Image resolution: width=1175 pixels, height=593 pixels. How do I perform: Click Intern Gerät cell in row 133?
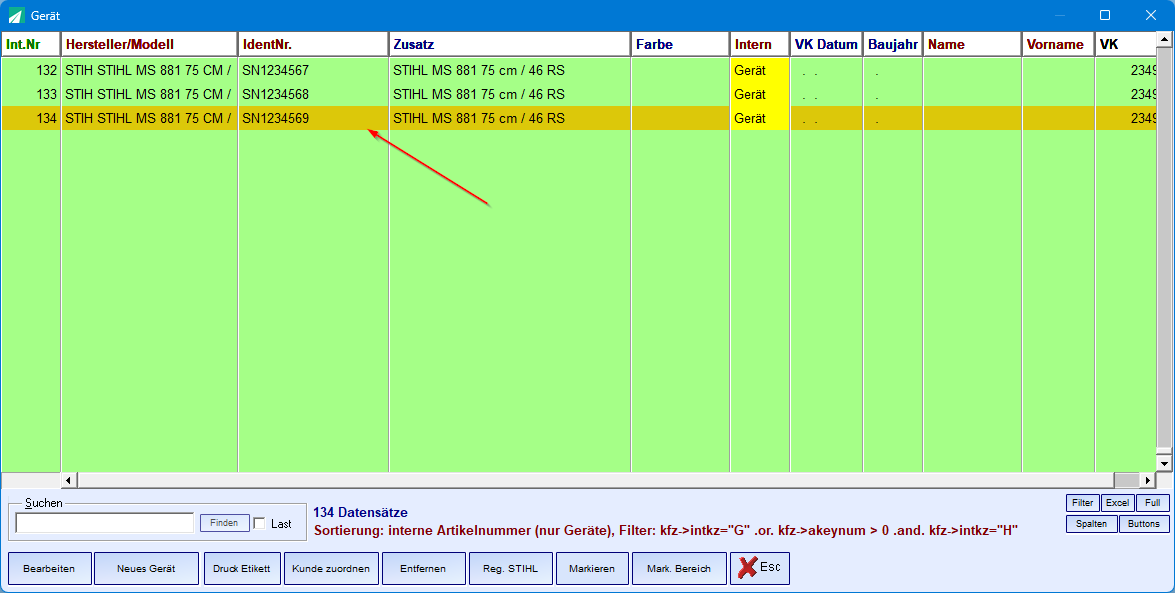760,94
